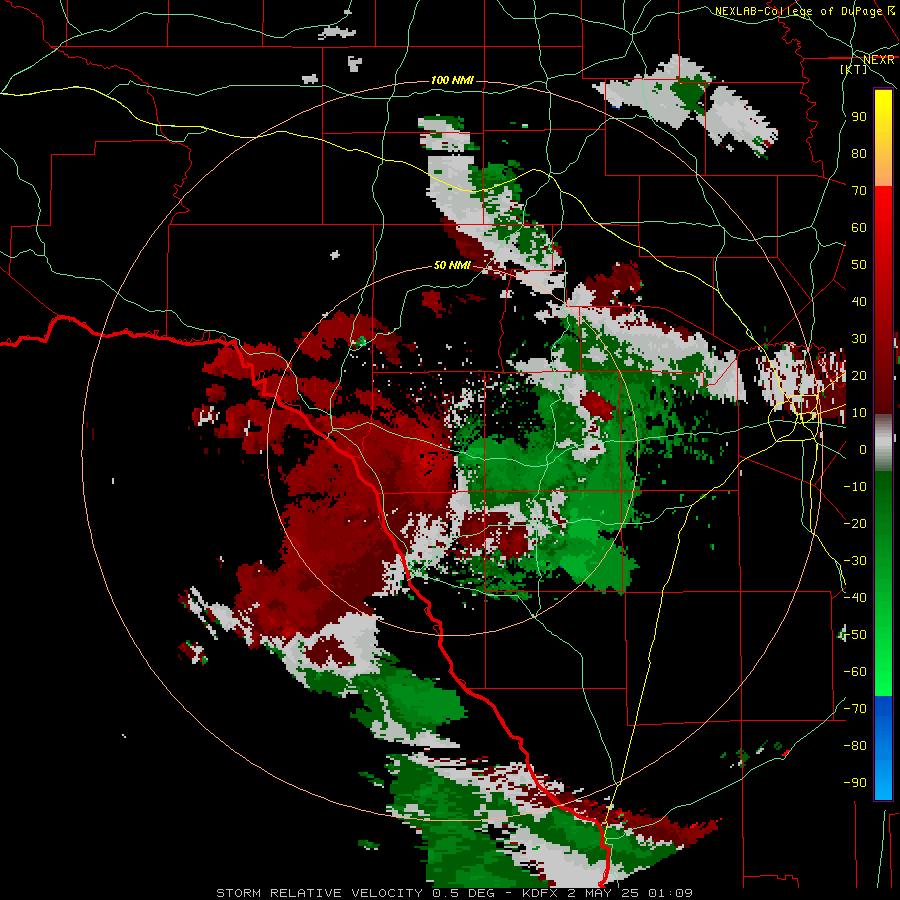Click the 50 NMI range ring label
This screenshot has width=900, height=900.
[452, 265]
